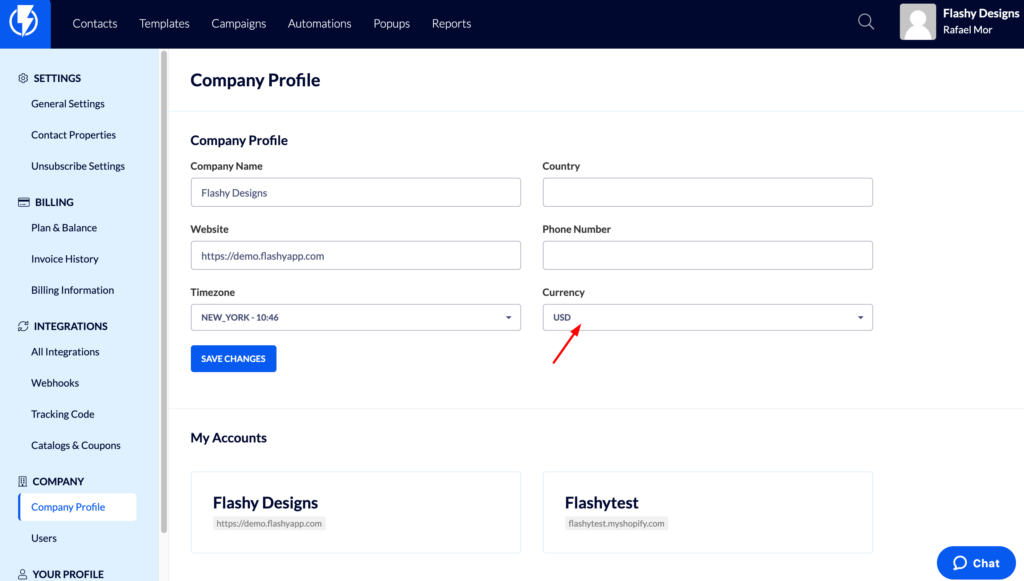Click the Company building icon
The height and width of the screenshot is (581, 1024).
(22, 482)
